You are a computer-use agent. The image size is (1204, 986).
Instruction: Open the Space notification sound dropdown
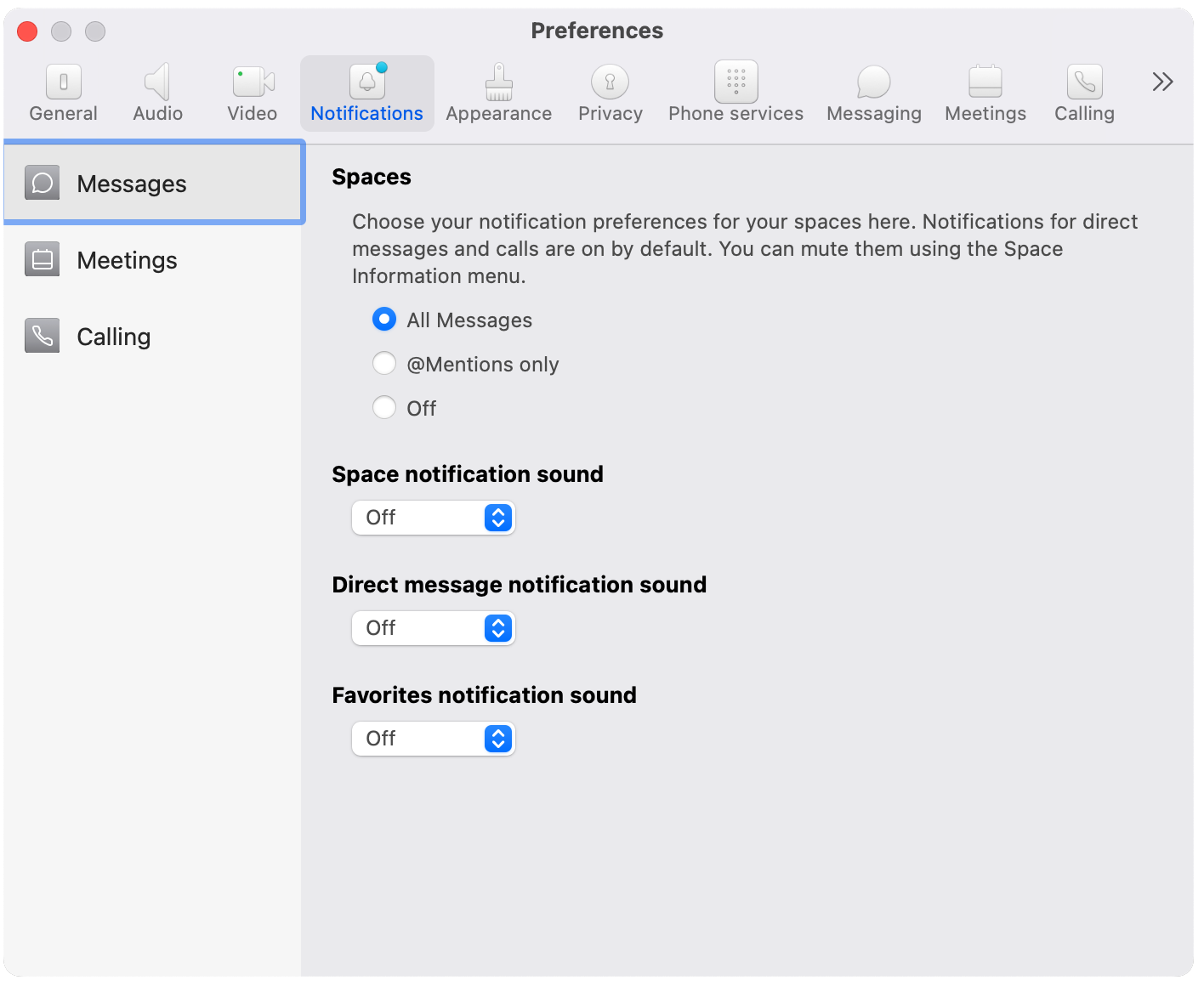(x=433, y=517)
